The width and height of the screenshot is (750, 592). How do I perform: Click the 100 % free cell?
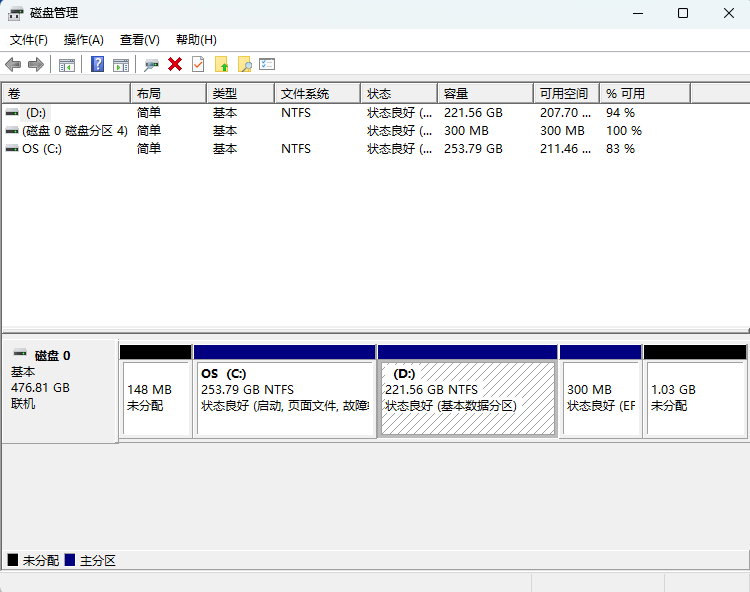(x=624, y=131)
